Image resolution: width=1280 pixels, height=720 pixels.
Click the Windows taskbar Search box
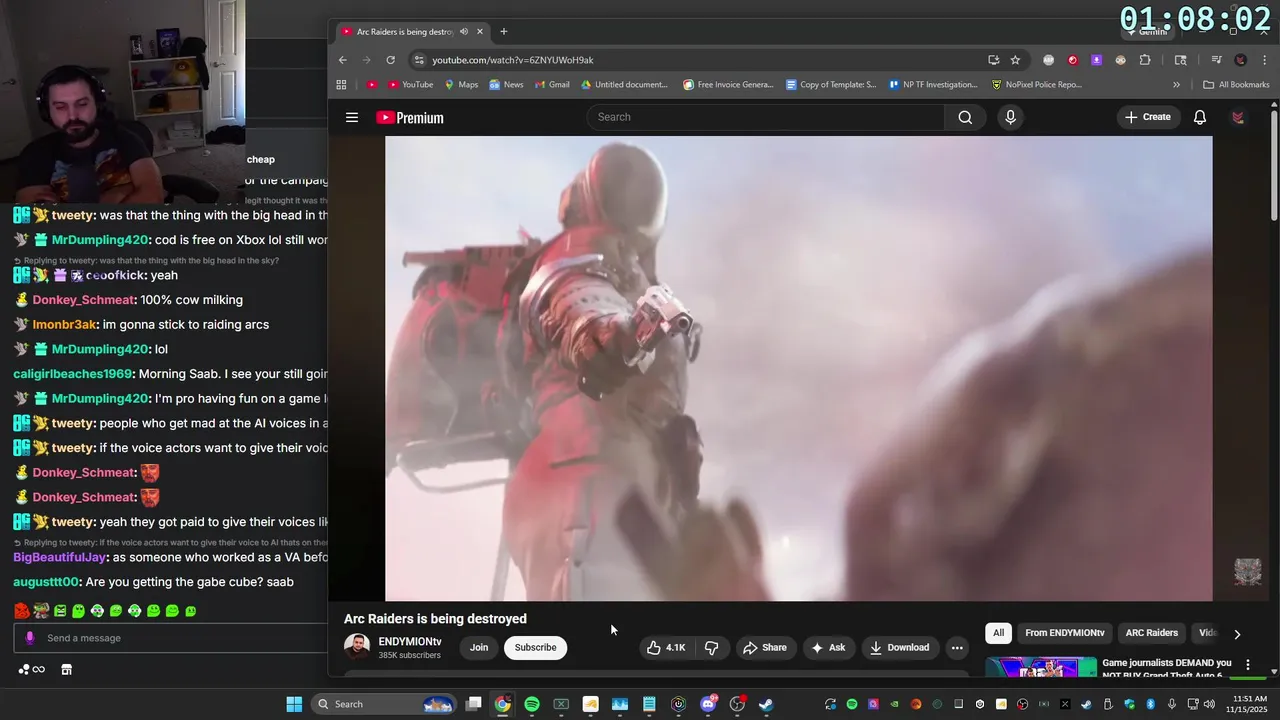[x=385, y=704]
